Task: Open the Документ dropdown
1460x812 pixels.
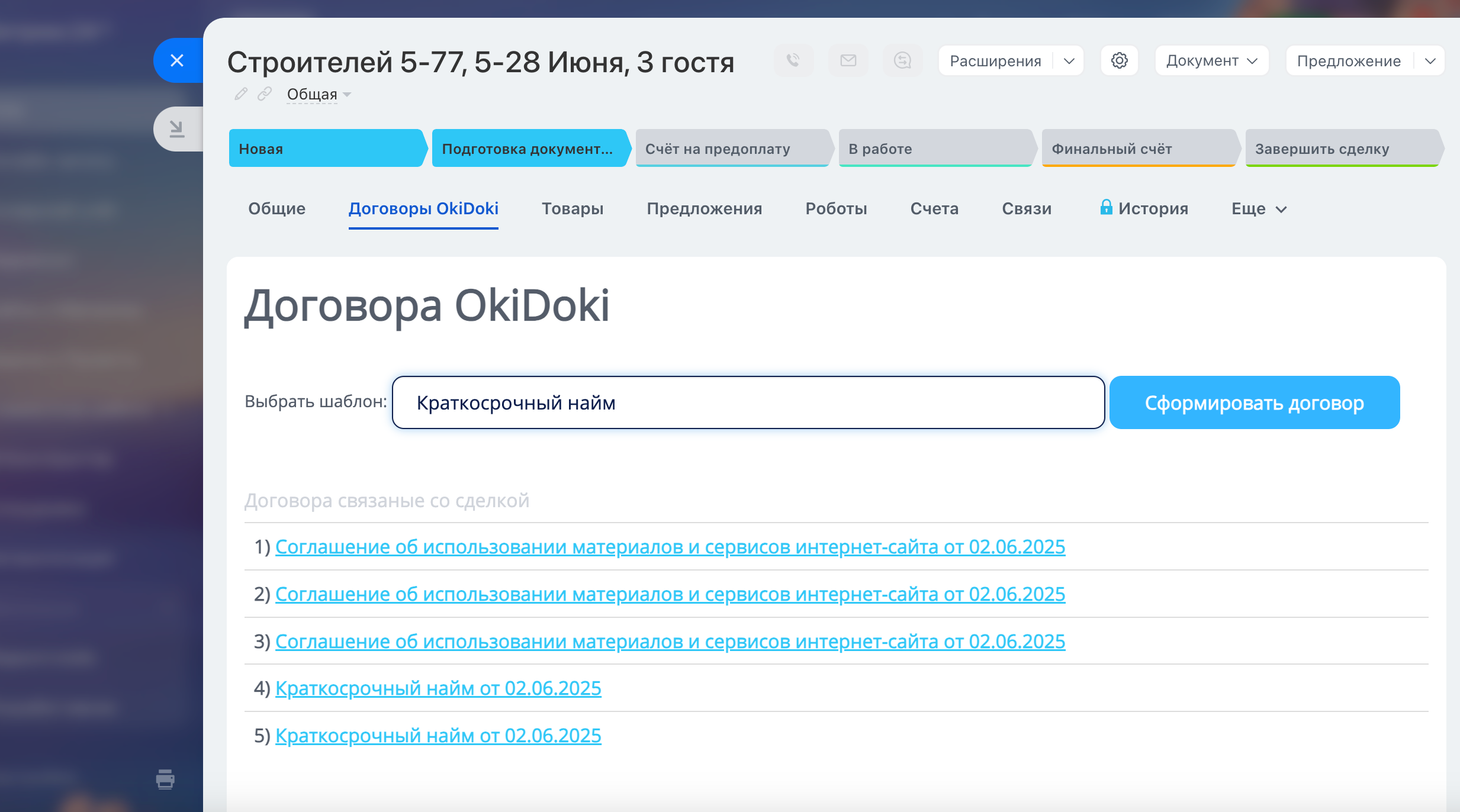Action: tap(1211, 61)
